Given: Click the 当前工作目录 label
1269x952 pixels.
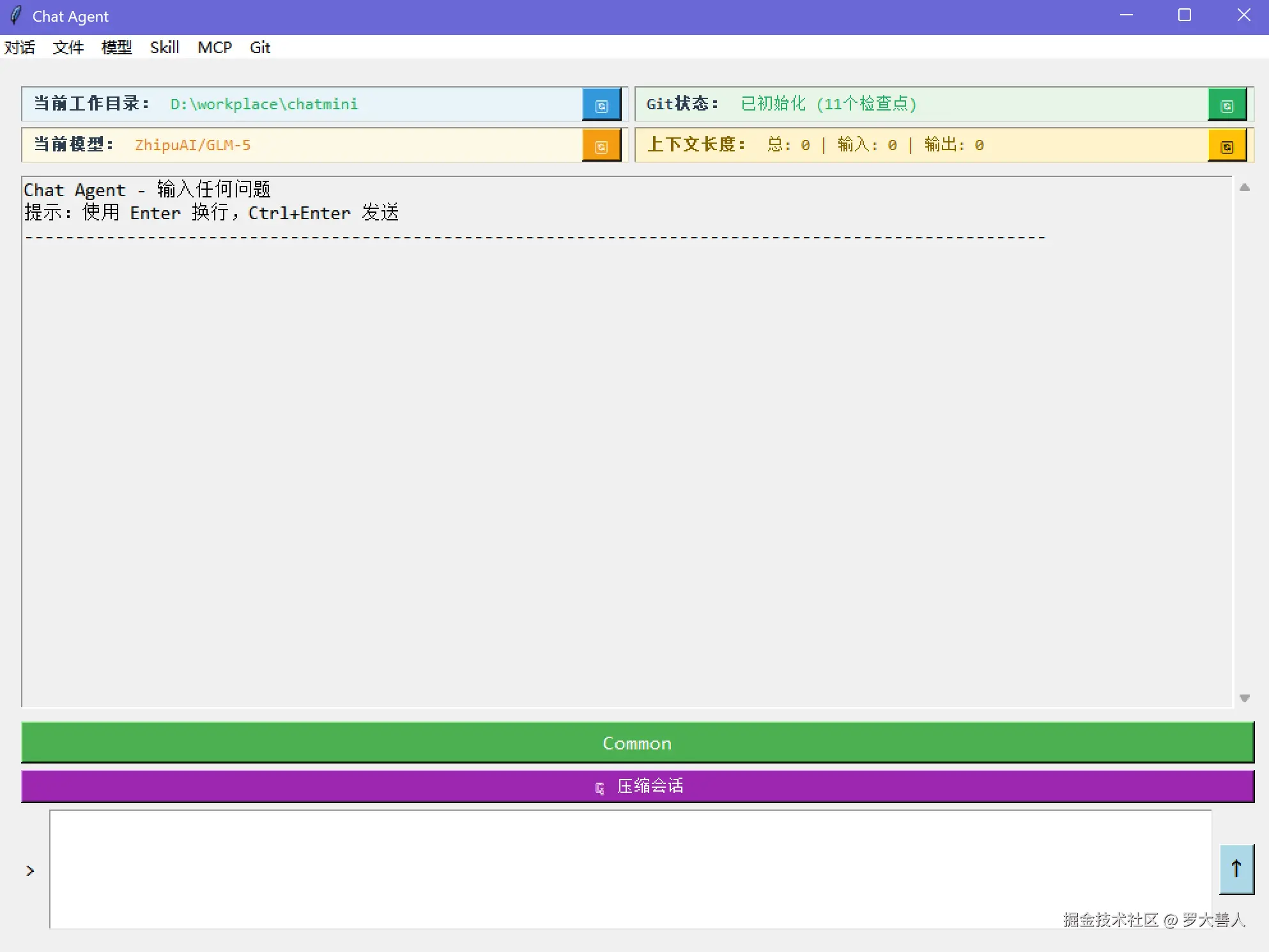Looking at the screenshot, I should (x=91, y=104).
